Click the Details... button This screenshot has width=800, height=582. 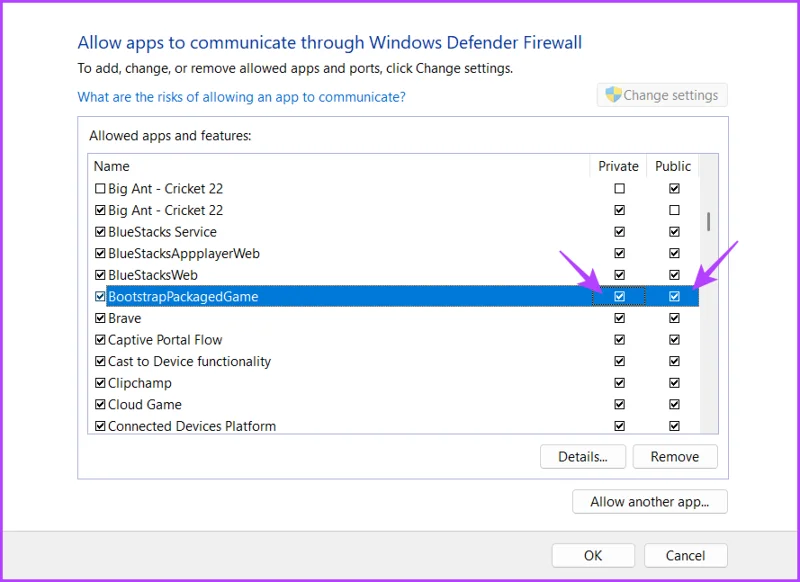click(583, 457)
